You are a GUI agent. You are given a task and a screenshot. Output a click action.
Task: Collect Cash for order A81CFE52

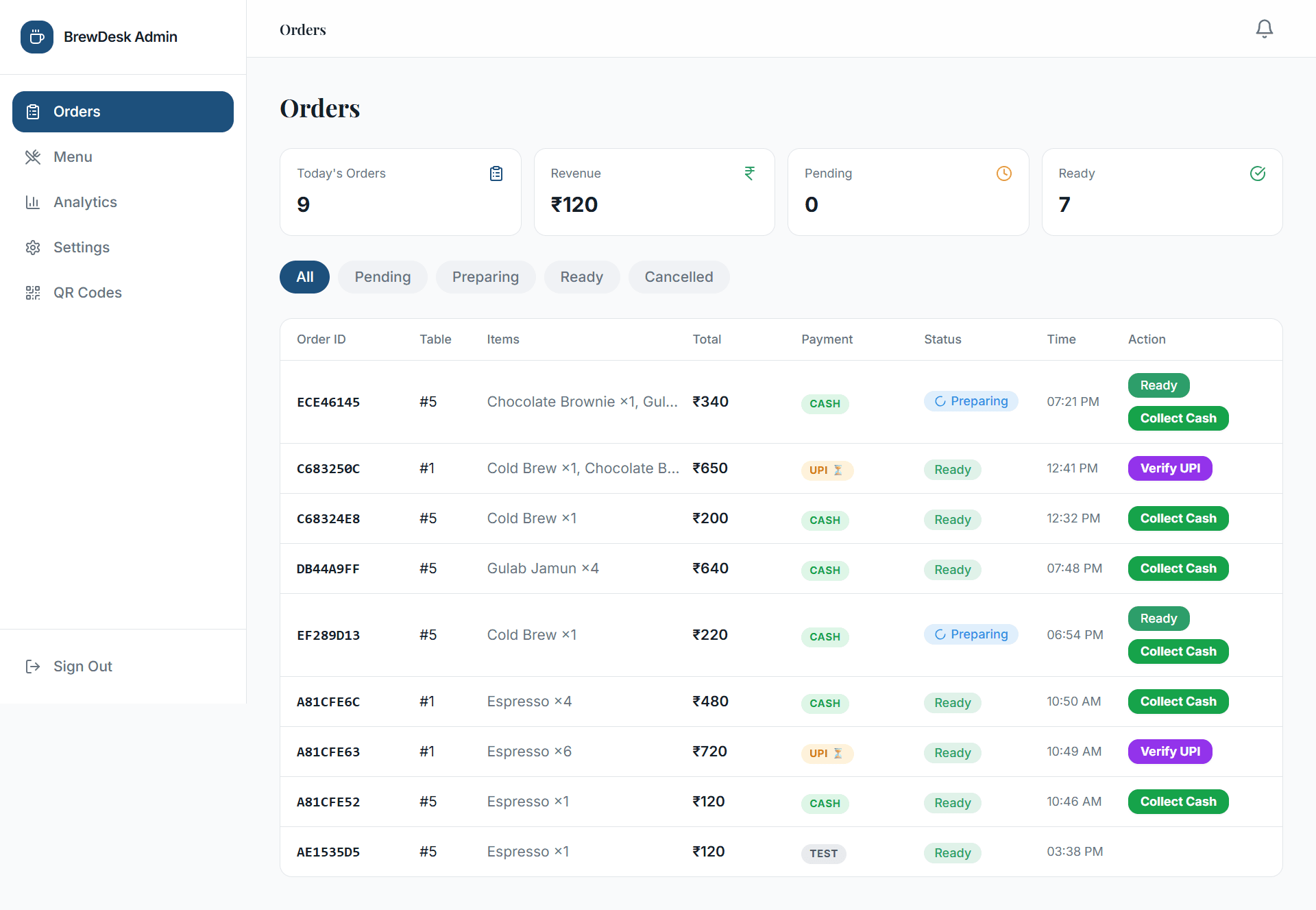(1178, 802)
